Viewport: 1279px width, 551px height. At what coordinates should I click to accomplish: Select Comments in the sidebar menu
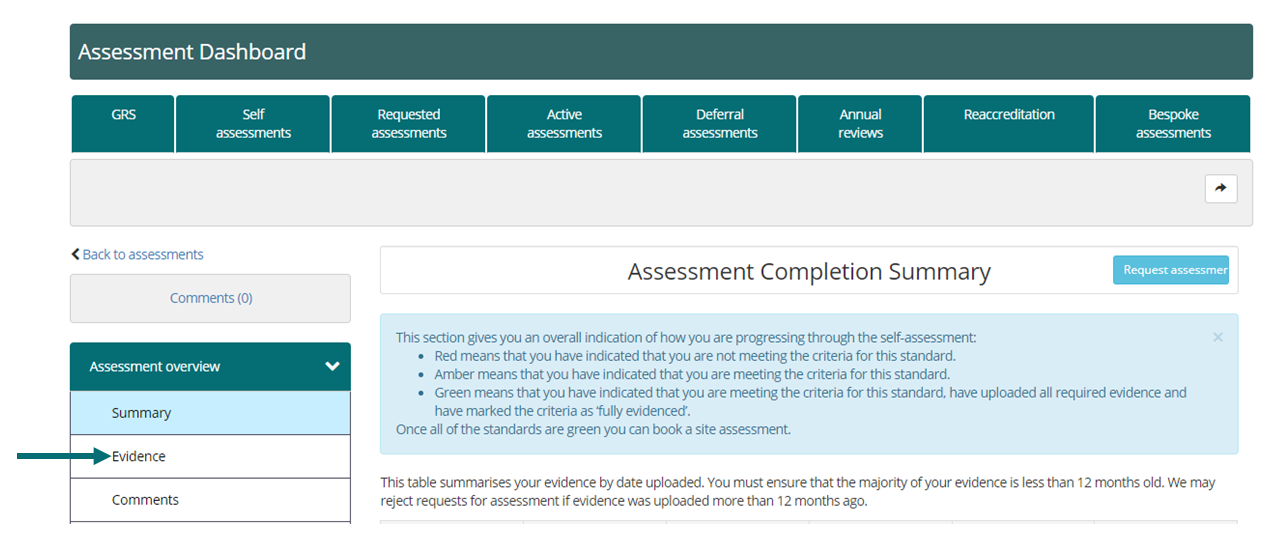tap(145, 500)
